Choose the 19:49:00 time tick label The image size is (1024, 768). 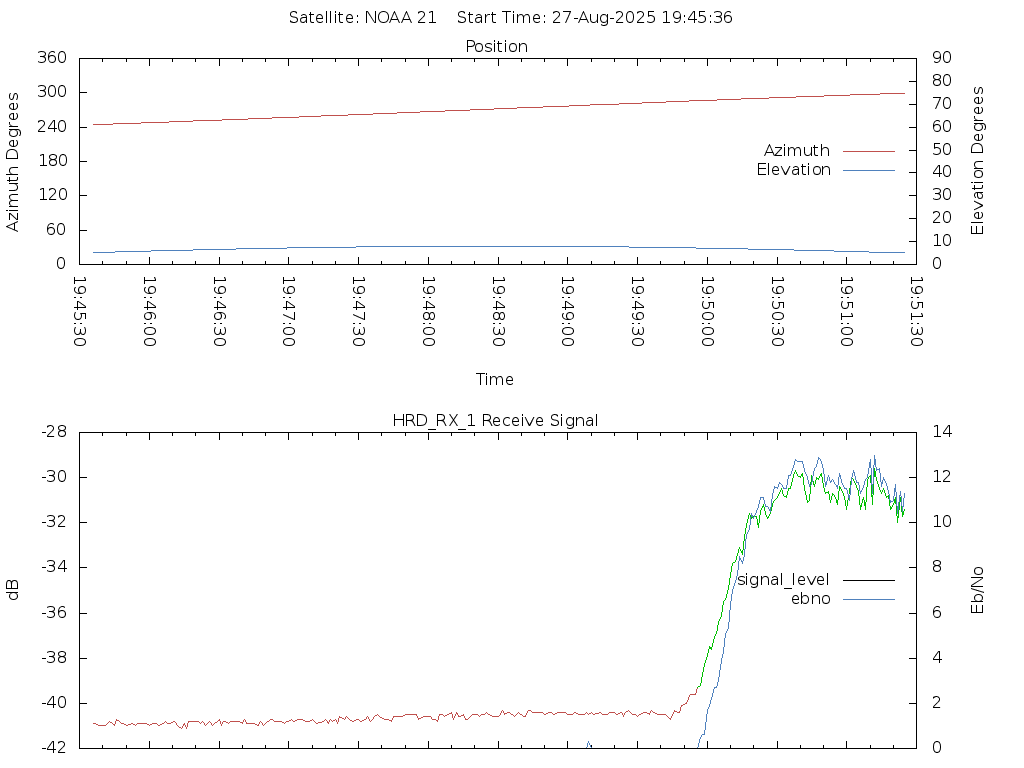pyautogui.click(x=568, y=312)
